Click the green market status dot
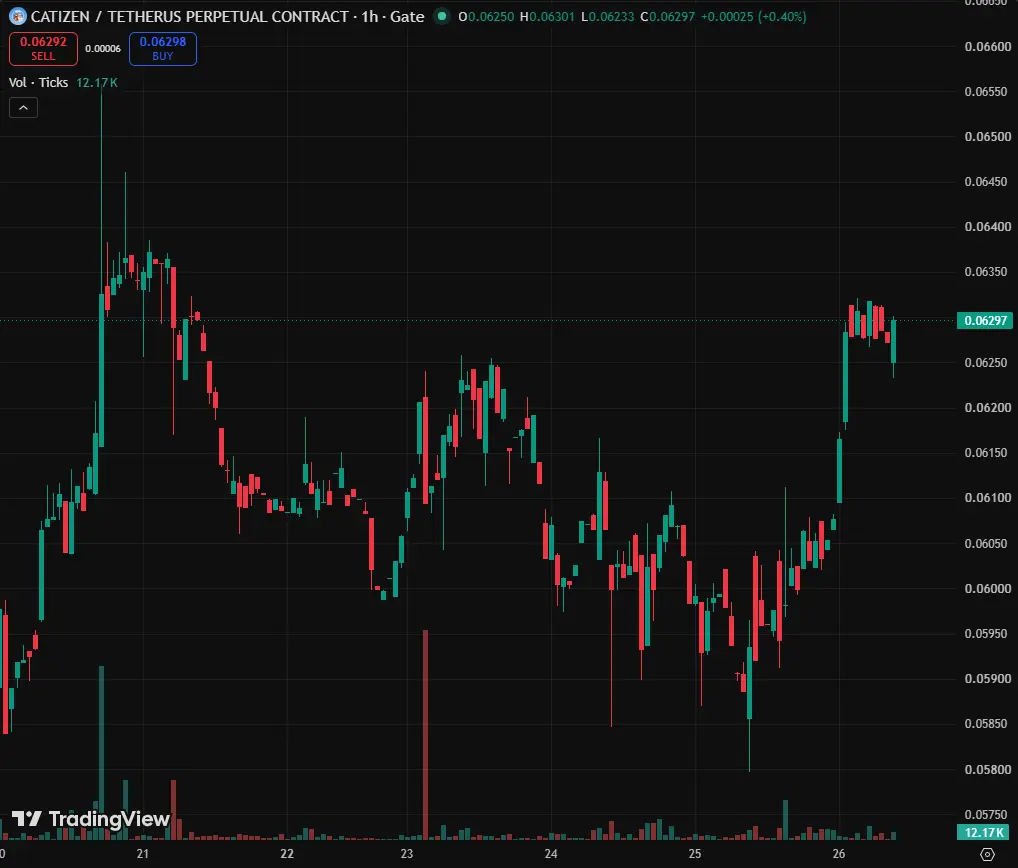 pyautogui.click(x=441, y=16)
